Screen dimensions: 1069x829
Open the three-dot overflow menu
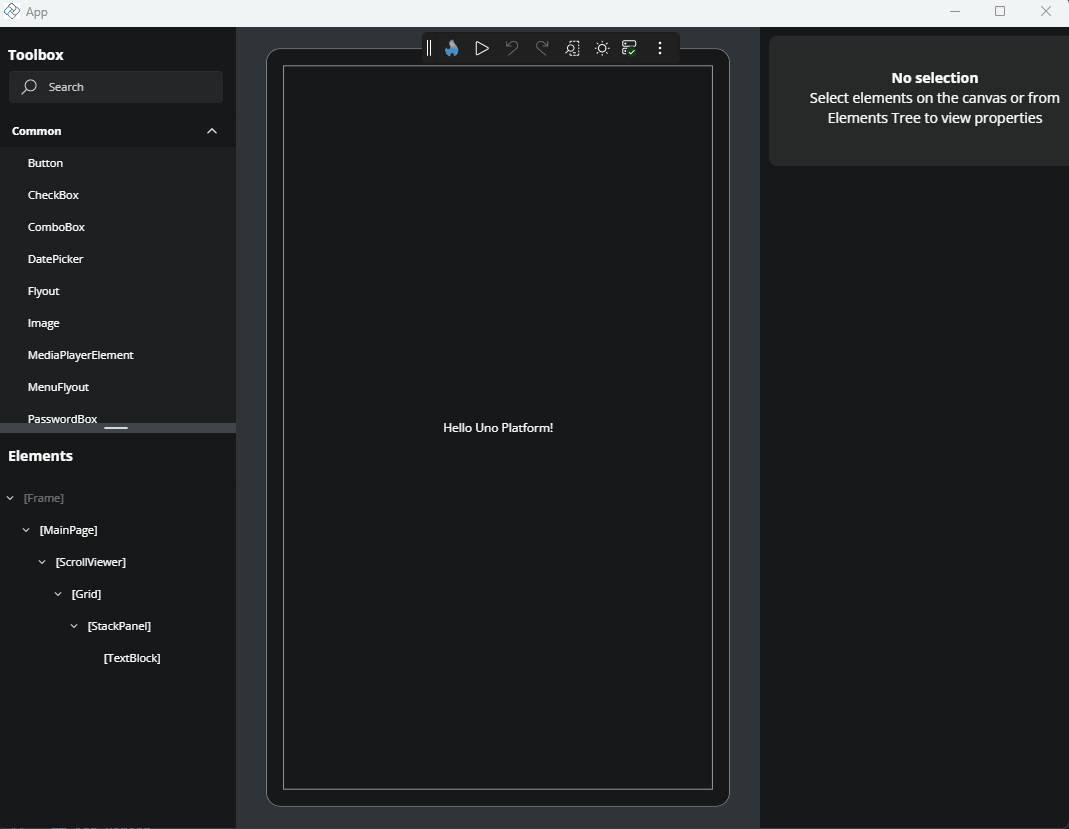tap(660, 47)
